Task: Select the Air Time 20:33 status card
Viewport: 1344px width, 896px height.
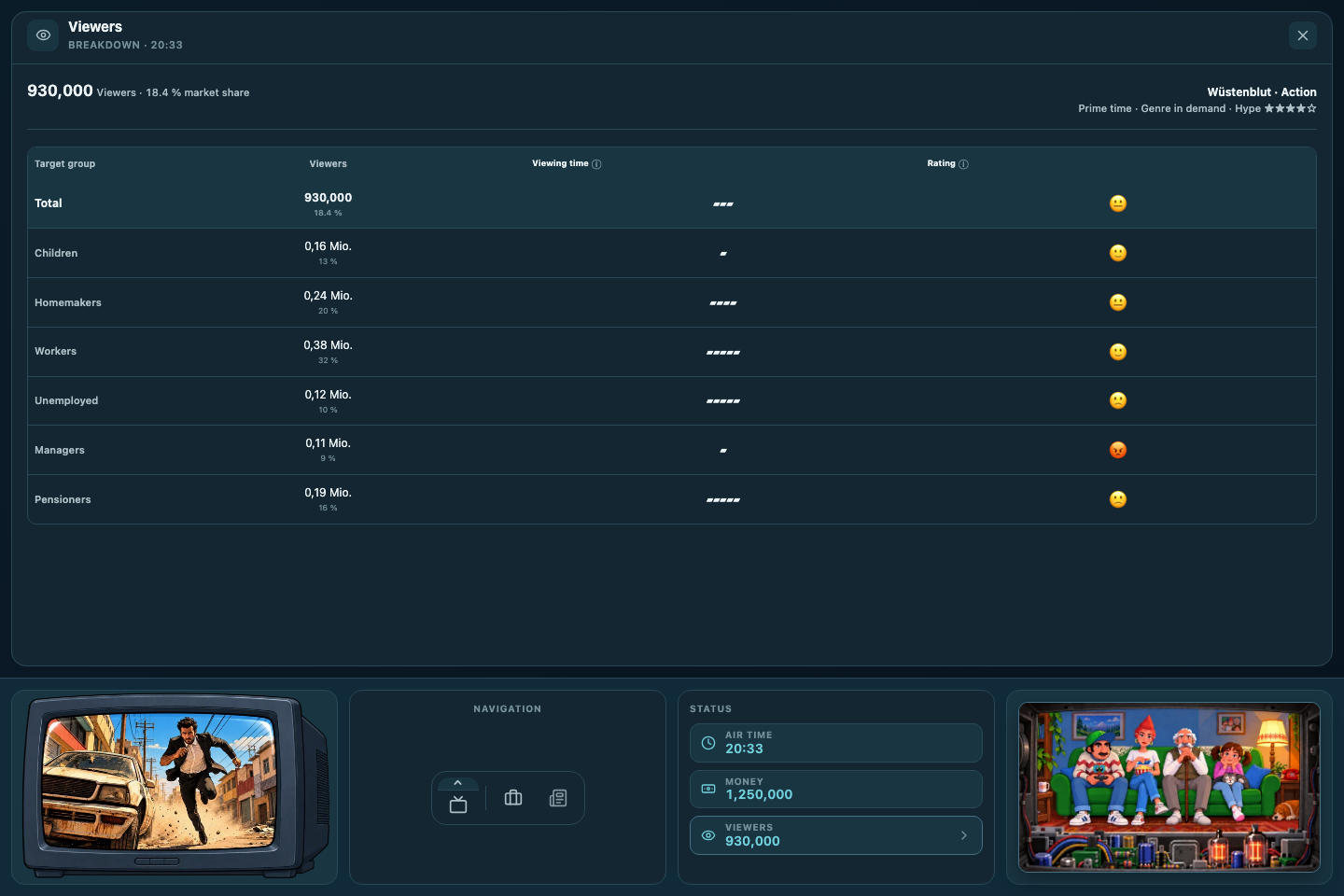Action: tap(836, 743)
